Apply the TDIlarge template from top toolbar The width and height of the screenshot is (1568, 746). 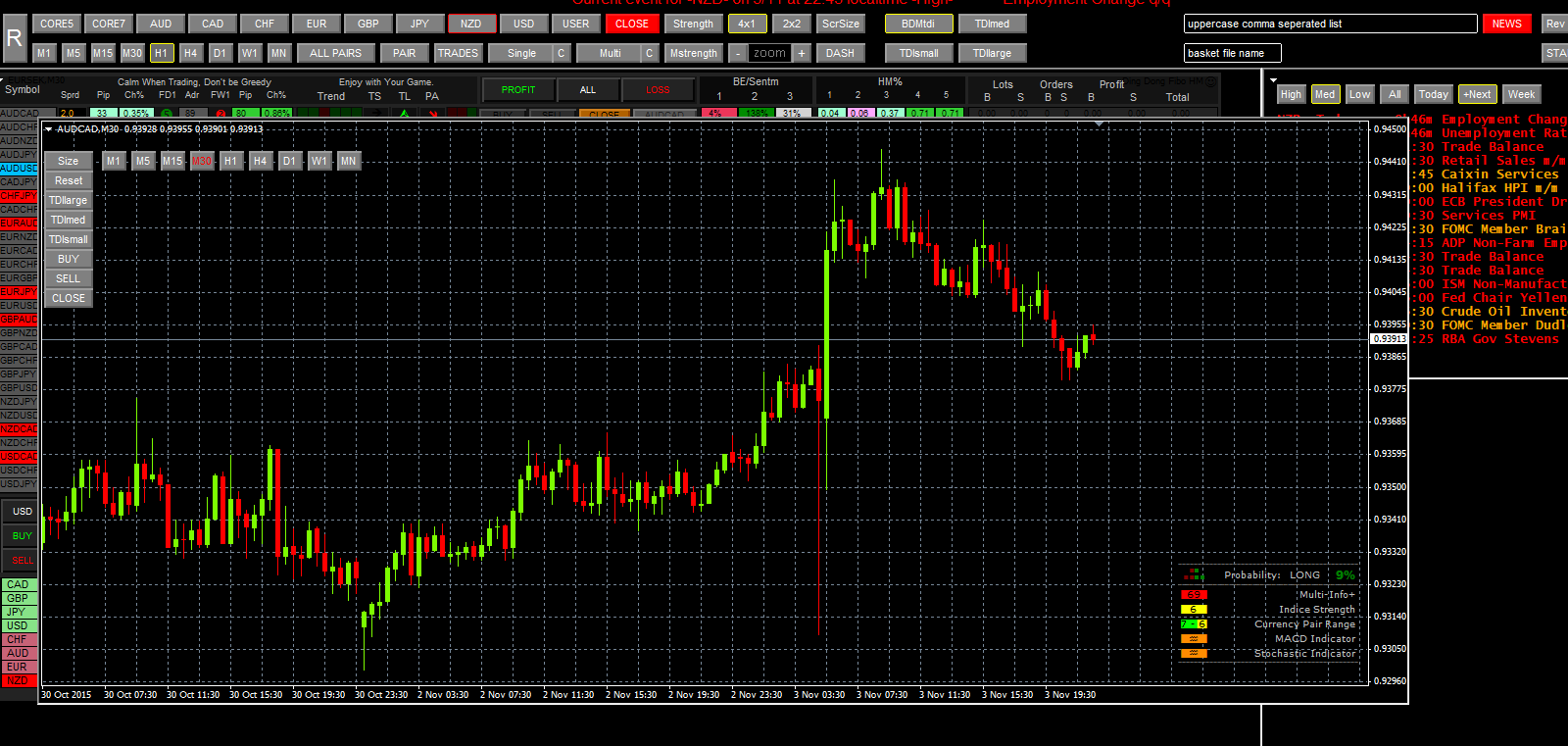click(x=993, y=53)
